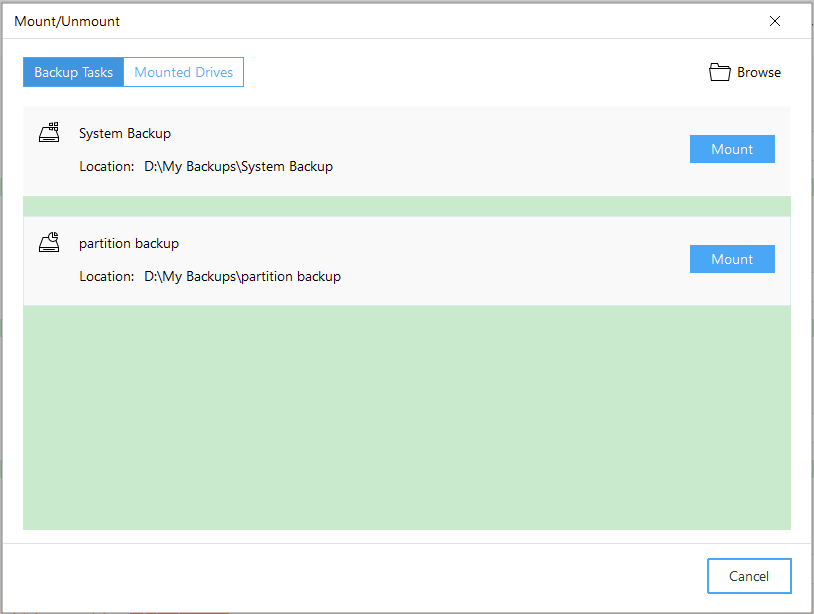Click the System Backup disk icon
The height and width of the screenshot is (614, 814).
[49, 132]
